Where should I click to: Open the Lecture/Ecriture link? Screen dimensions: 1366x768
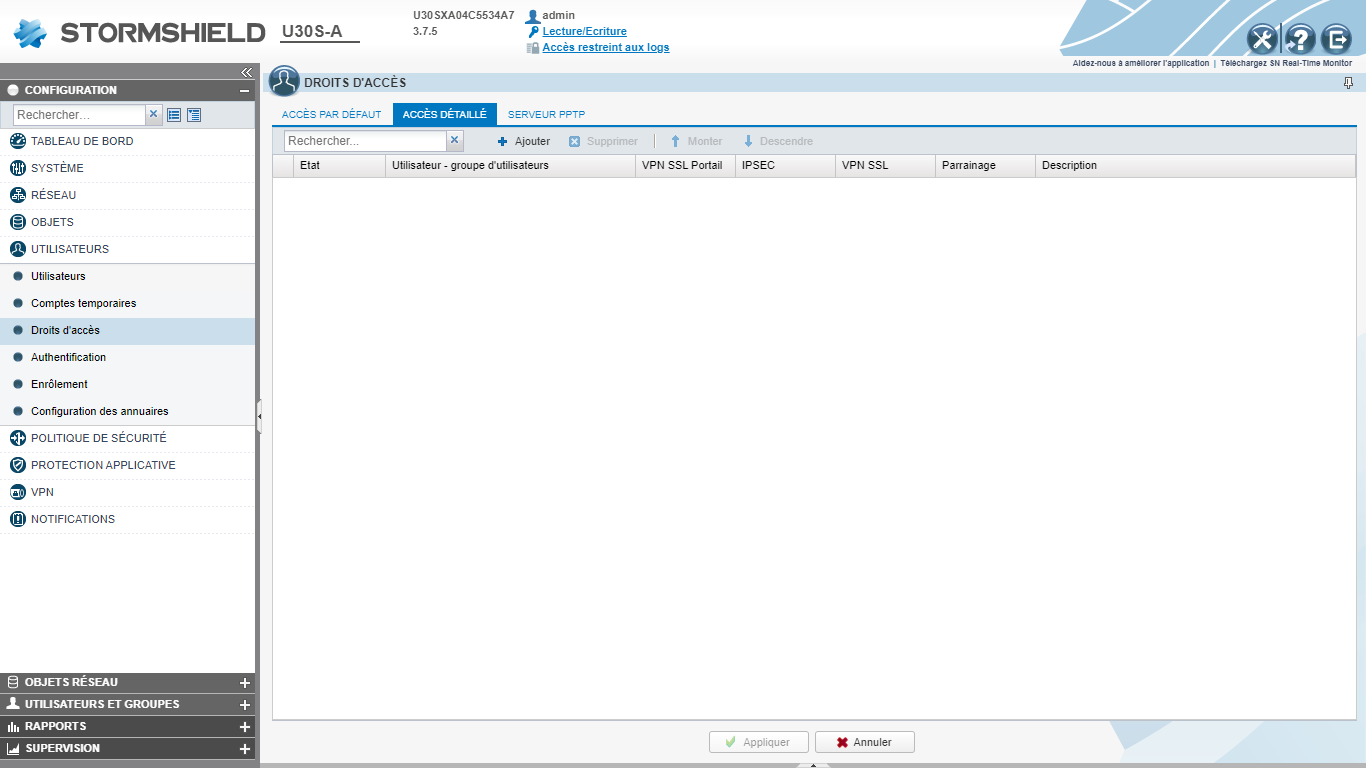584,31
